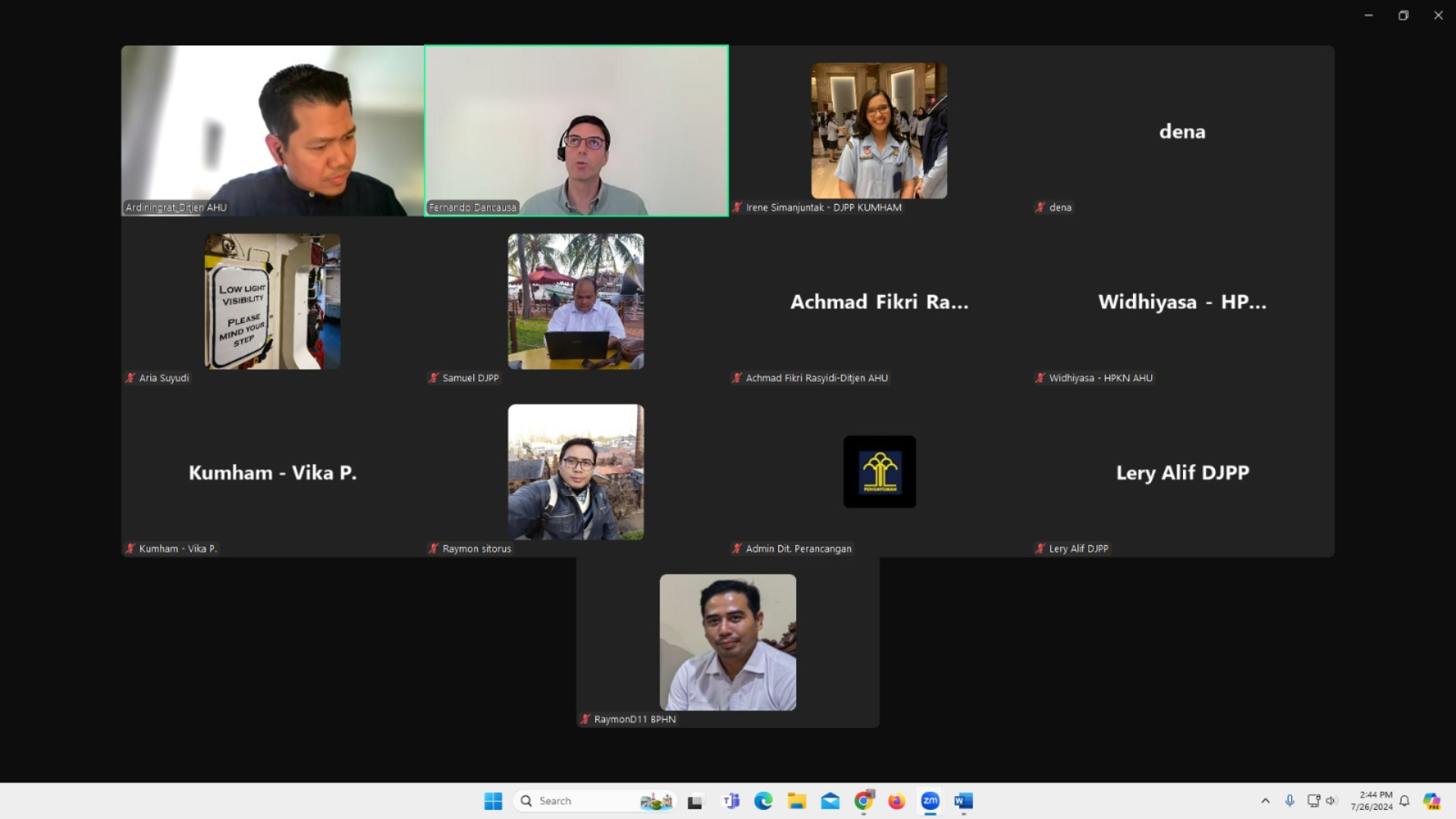Click the 'Ardiningrat_Ditjen AHU' name label
This screenshot has height=819, width=1456.
(x=176, y=207)
